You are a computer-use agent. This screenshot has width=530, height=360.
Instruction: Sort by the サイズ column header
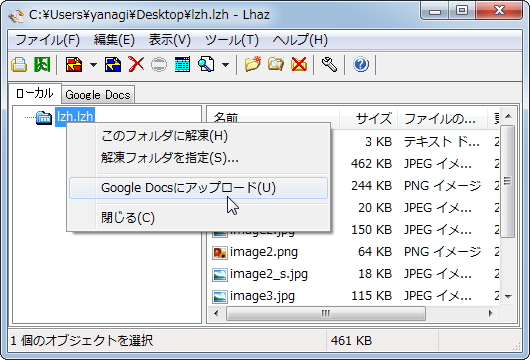pyautogui.click(x=368, y=118)
